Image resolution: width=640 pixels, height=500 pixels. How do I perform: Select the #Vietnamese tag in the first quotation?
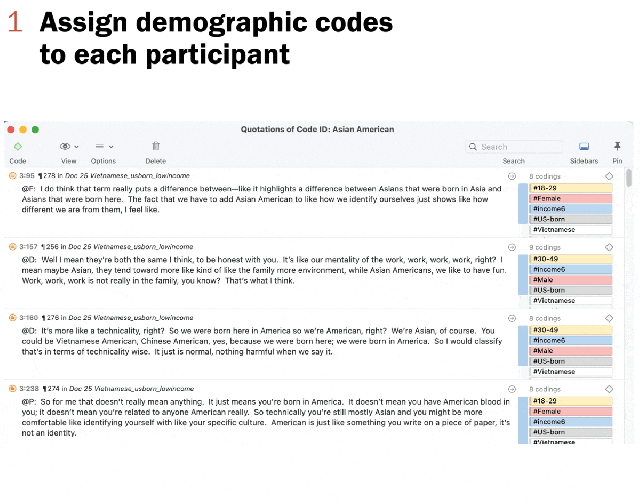[569, 230]
